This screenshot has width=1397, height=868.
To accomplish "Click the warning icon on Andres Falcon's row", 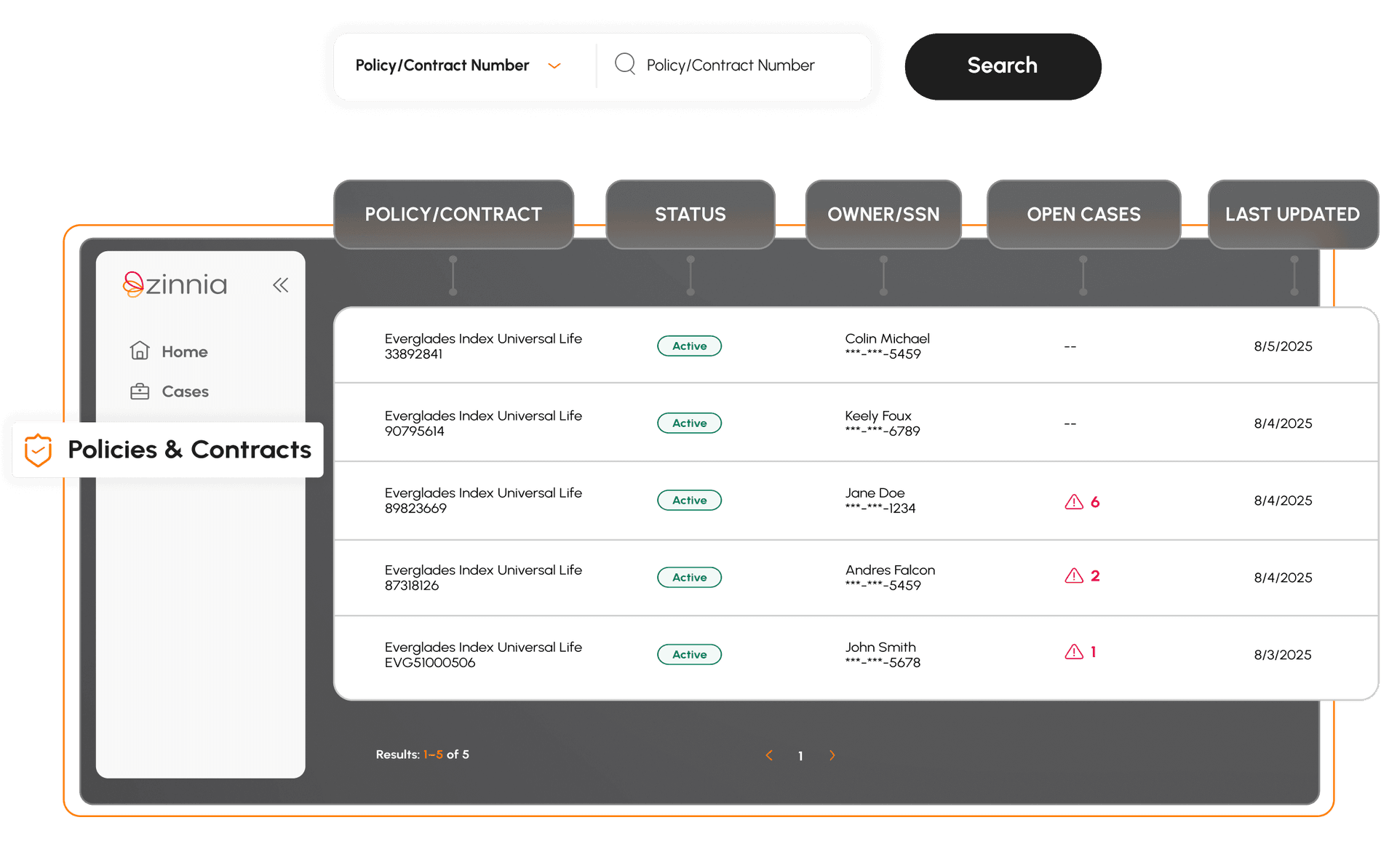I will point(1072,576).
